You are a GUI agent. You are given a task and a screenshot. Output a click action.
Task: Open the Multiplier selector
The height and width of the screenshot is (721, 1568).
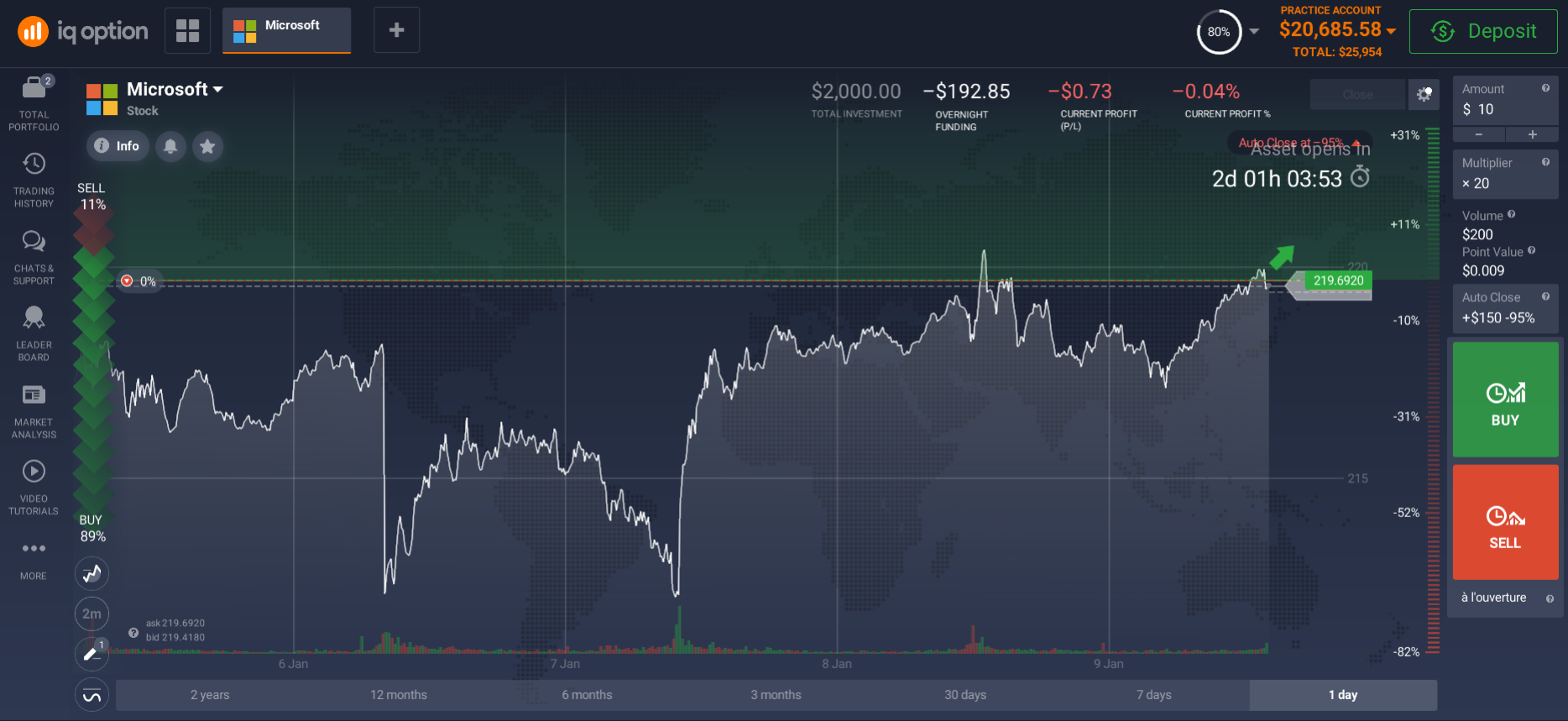(1506, 174)
